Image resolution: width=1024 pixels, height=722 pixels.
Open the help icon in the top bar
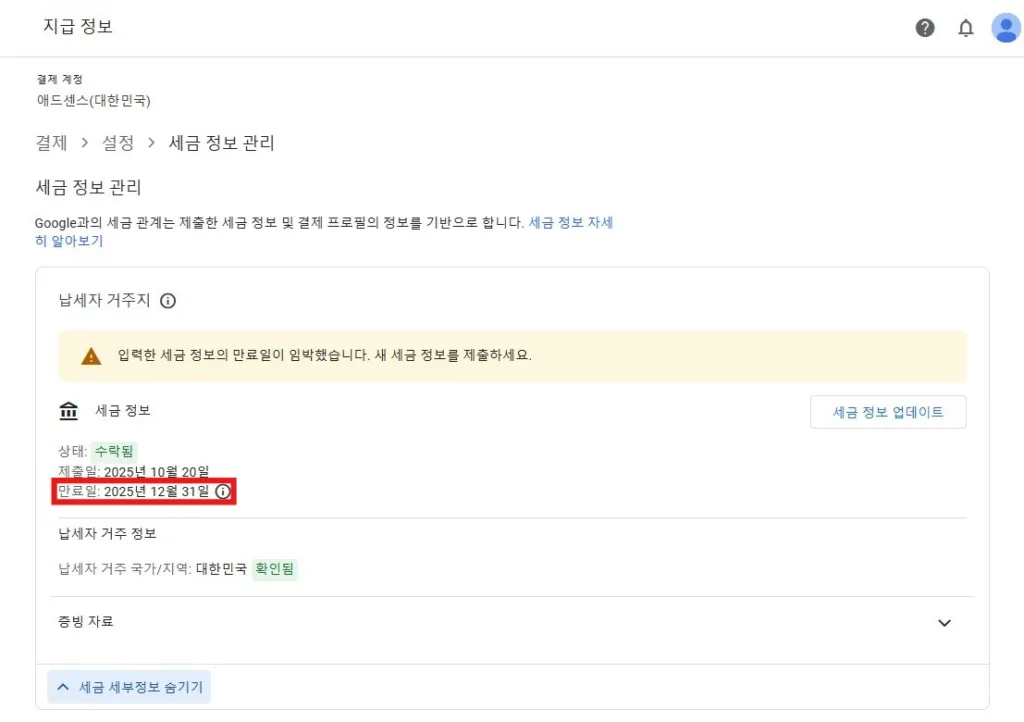(x=925, y=27)
